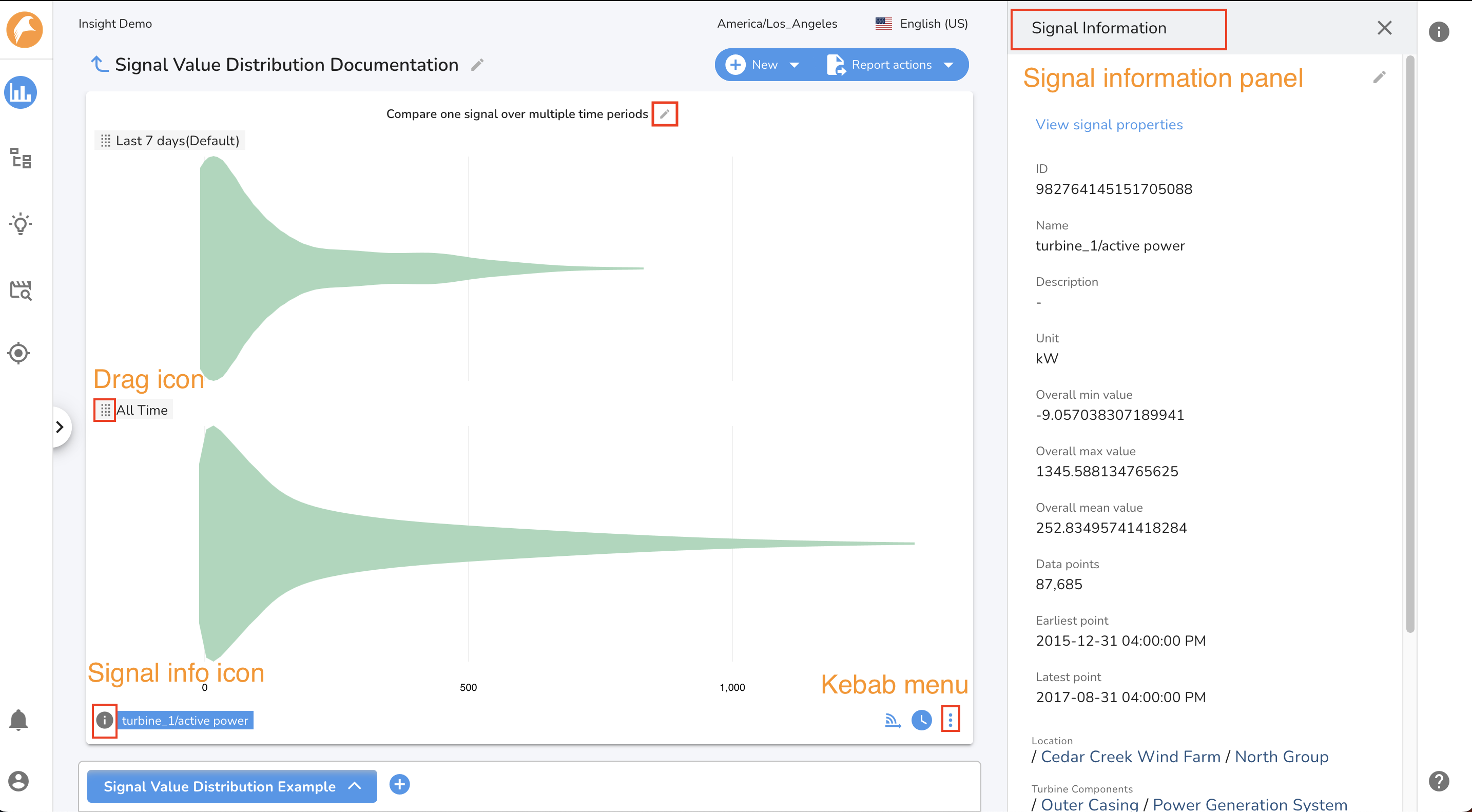The image size is (1472, 812).
Task: Open notifications bell in sidebar
Action: (x=18, y=720)
